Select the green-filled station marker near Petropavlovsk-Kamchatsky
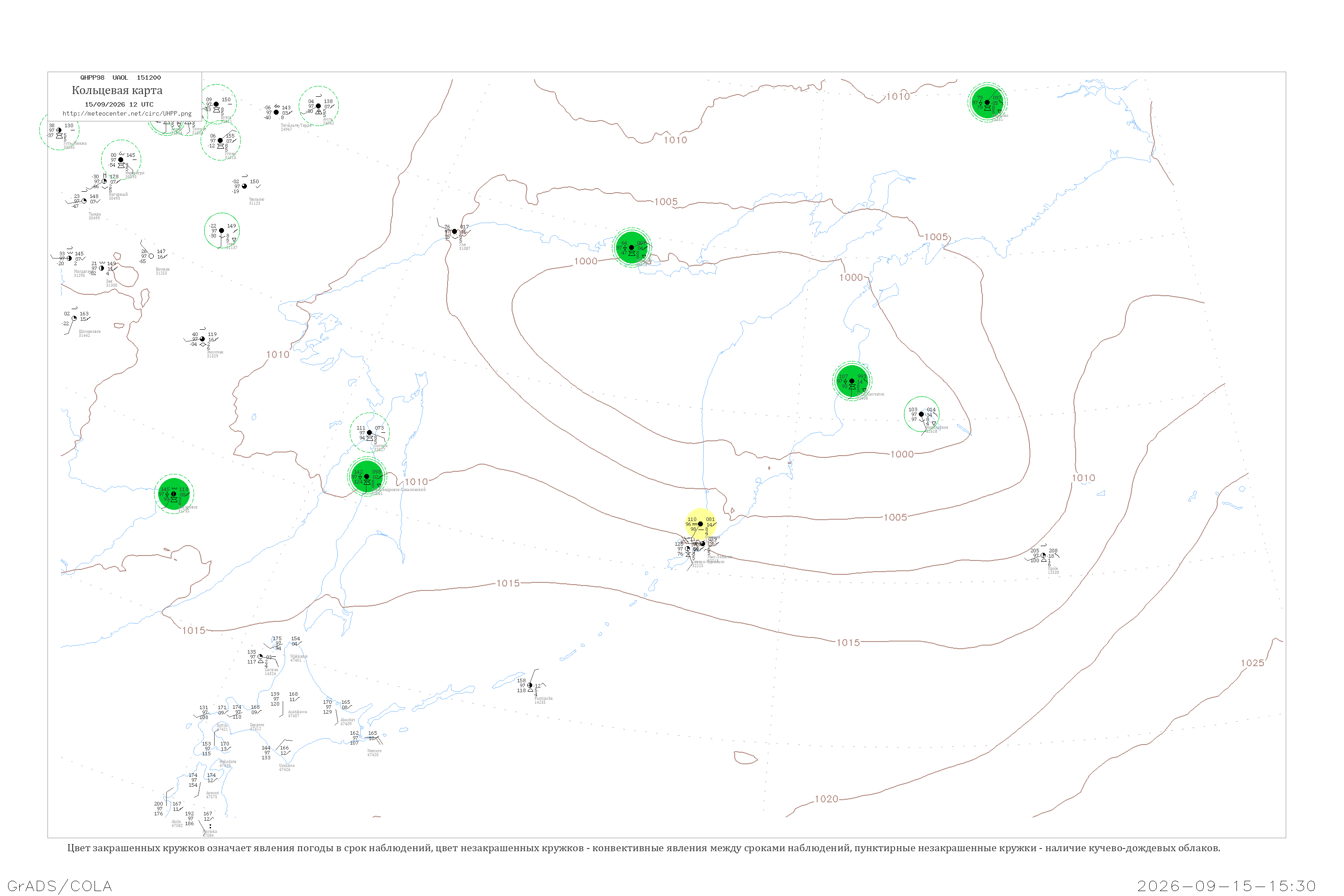1344x896 pixels. (x=852, y=380)
